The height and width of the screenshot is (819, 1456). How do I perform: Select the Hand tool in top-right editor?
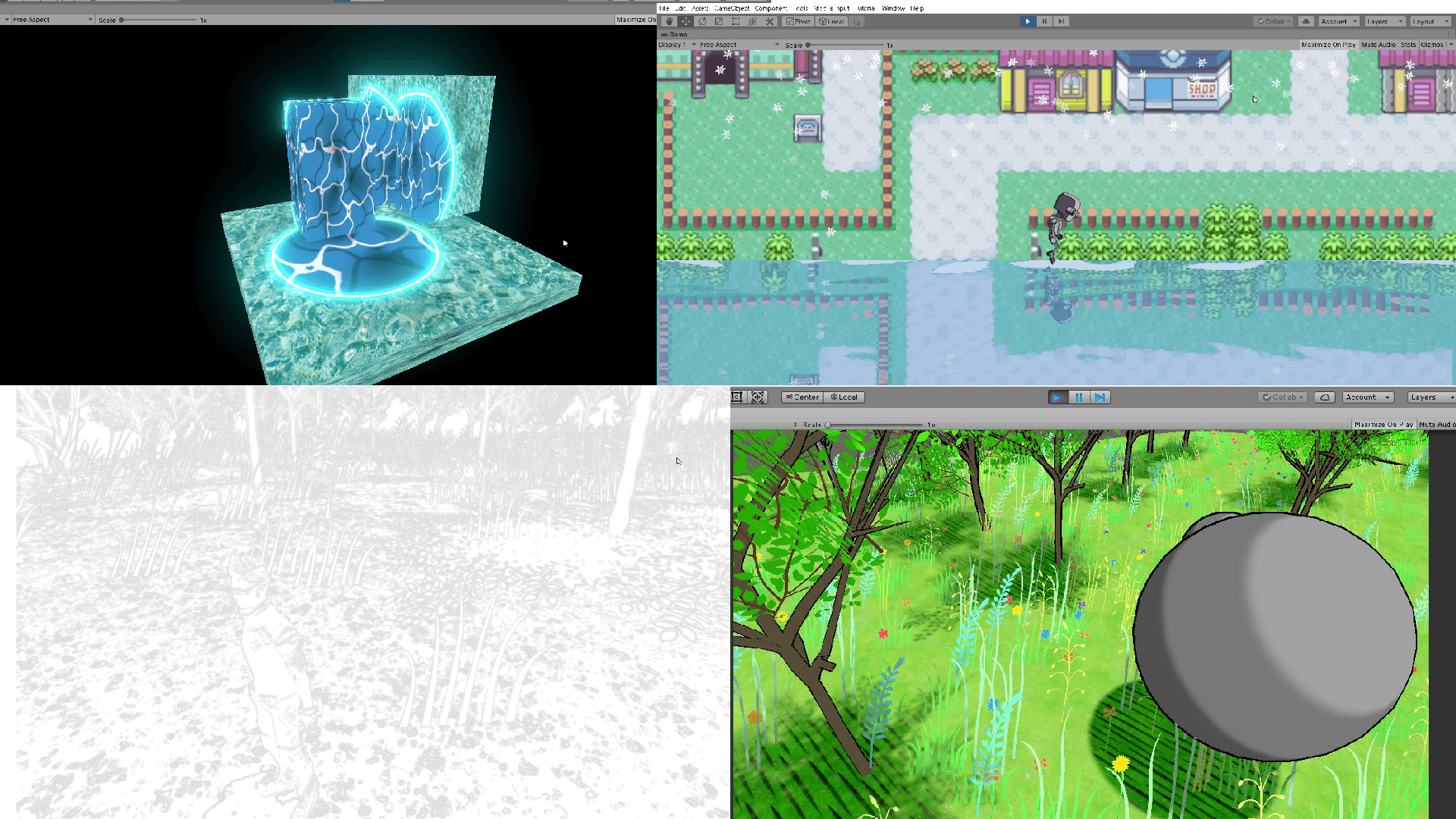(x=669, y=21)
